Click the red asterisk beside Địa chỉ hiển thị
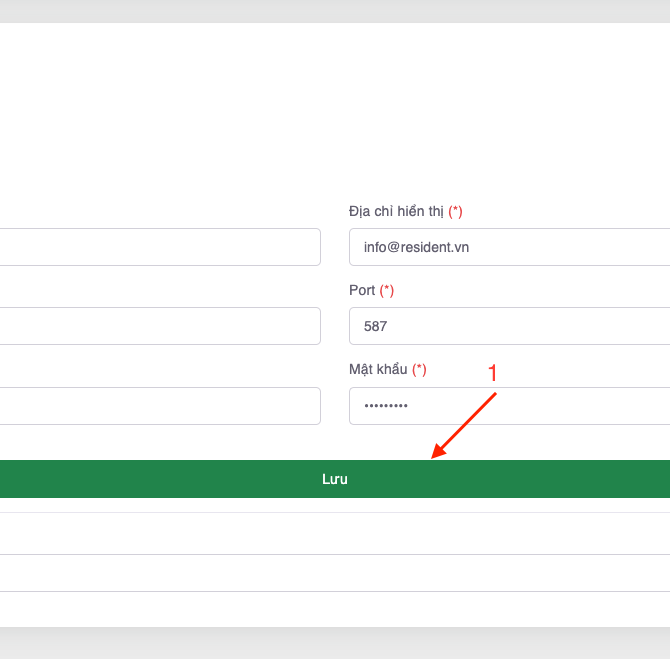This screenshot has height=659, width=670. (455, 211)
